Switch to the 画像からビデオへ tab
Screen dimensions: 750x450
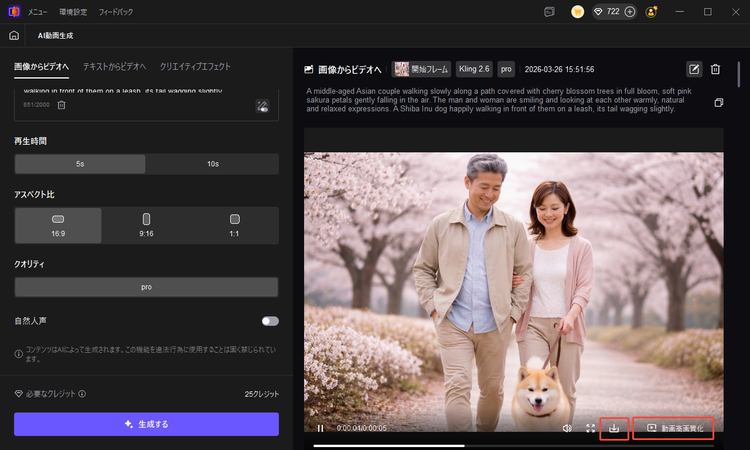click(x=42, y=67)
